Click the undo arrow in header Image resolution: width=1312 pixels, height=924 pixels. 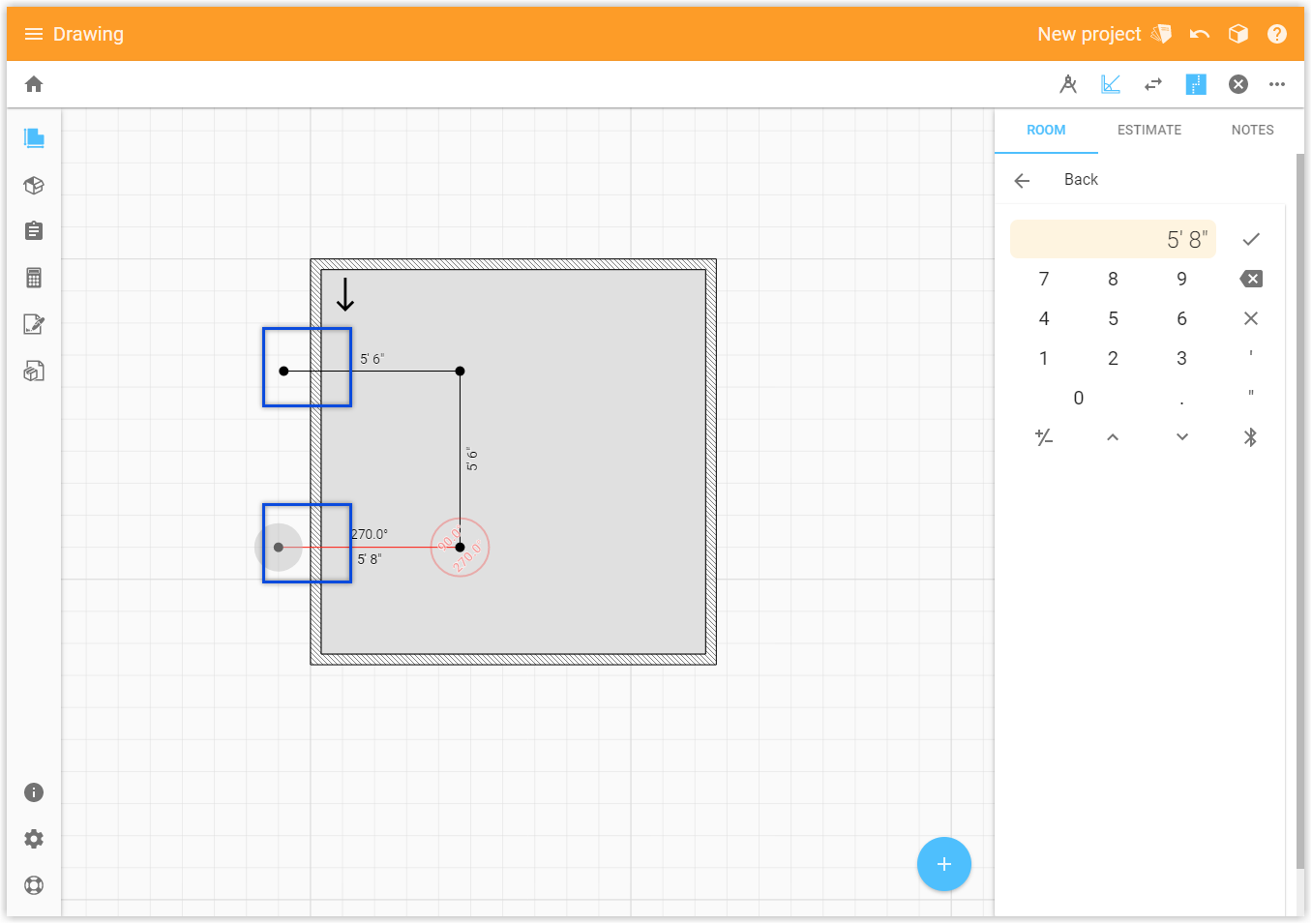(1200, 34)
